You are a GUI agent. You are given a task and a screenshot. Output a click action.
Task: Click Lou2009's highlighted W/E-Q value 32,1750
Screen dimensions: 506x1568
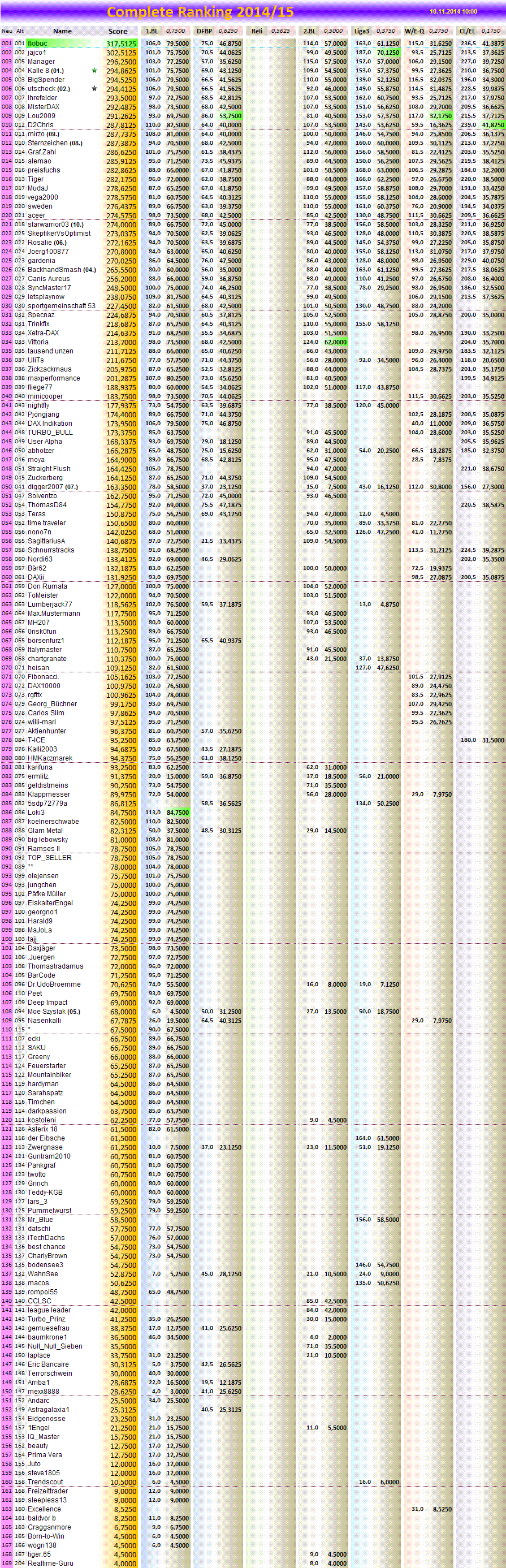(440, 116)
